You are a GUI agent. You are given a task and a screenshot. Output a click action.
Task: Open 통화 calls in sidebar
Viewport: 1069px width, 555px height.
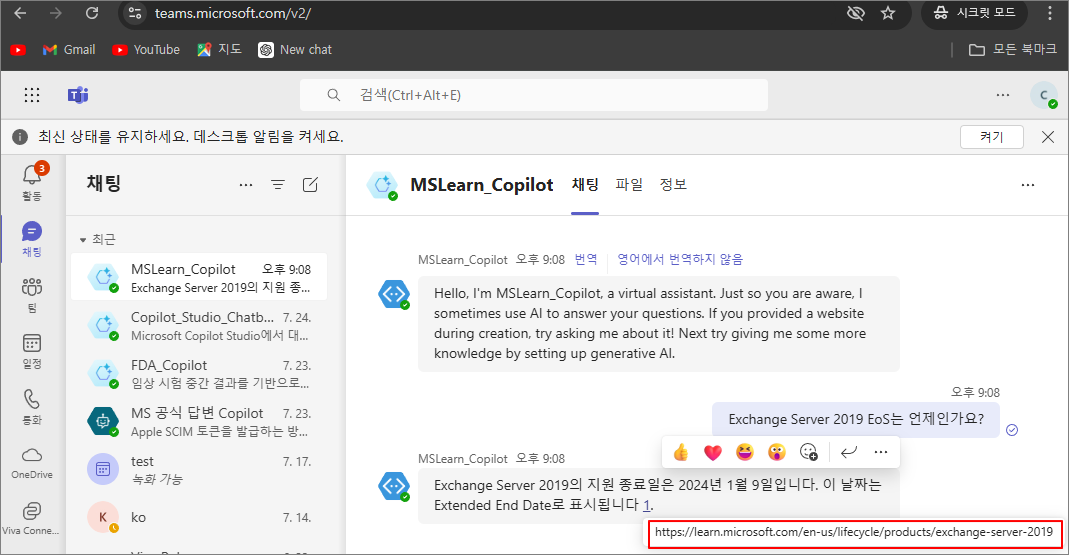[x=32, y=406]
